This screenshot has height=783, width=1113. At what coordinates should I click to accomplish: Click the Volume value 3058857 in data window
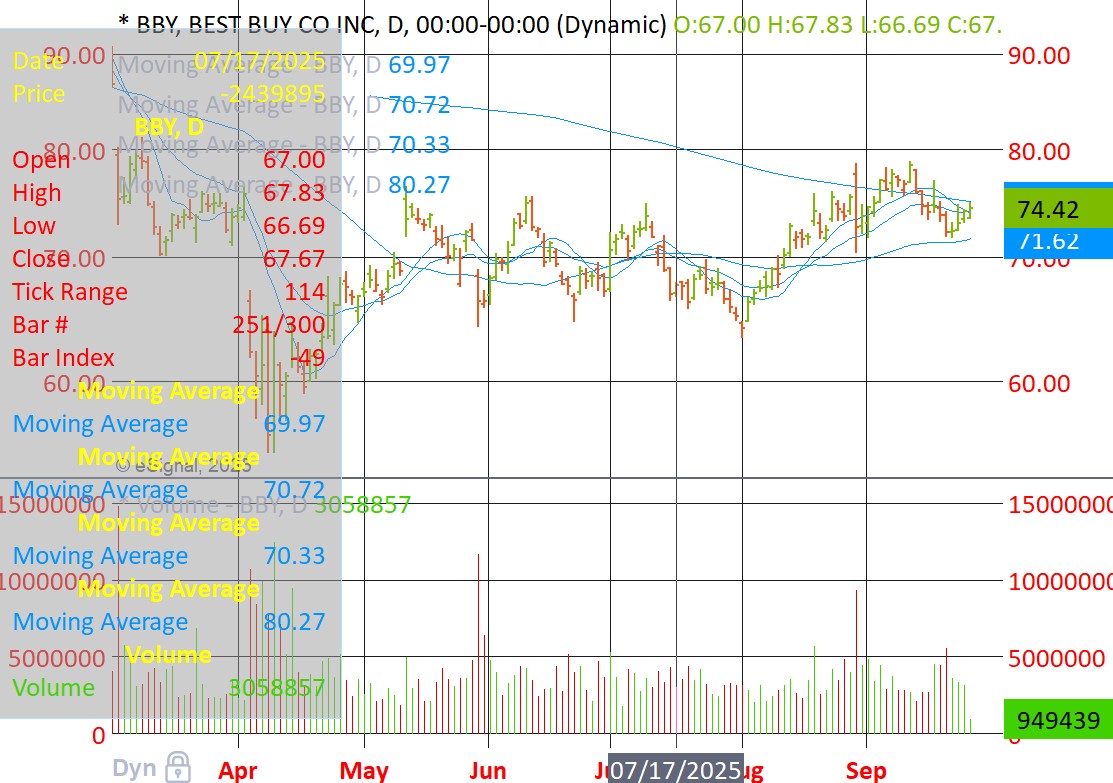pos(276,688)
